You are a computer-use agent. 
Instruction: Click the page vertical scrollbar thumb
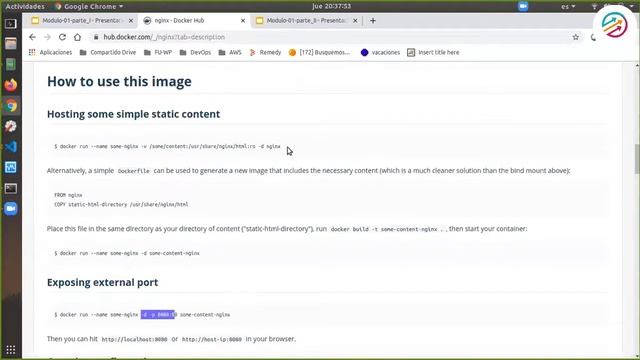637,159
